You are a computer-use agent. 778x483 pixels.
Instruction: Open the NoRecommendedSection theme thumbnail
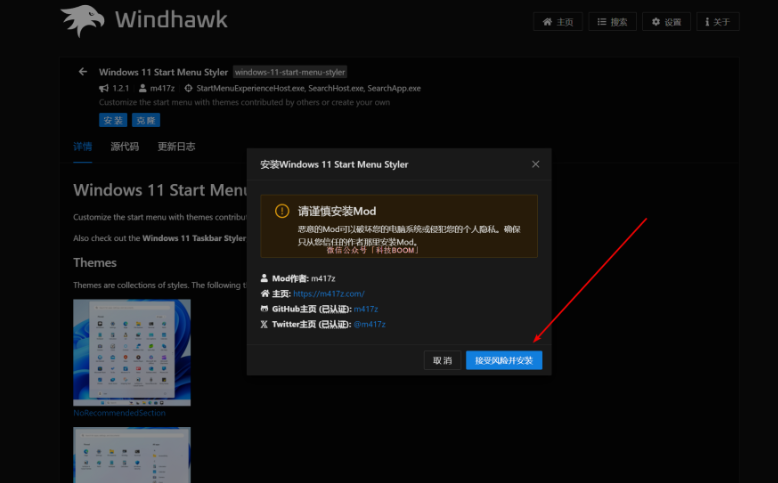click(132, 352)
